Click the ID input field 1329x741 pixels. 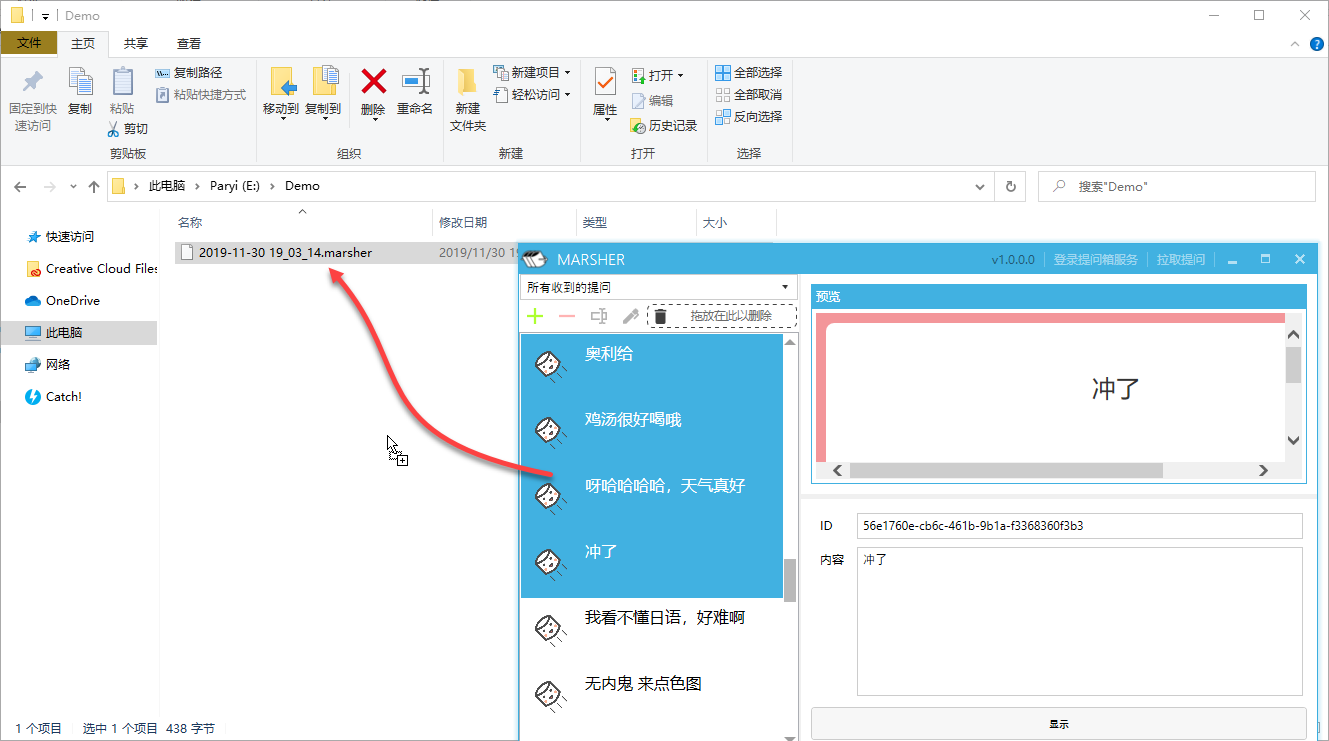[x=1080, y=526]
